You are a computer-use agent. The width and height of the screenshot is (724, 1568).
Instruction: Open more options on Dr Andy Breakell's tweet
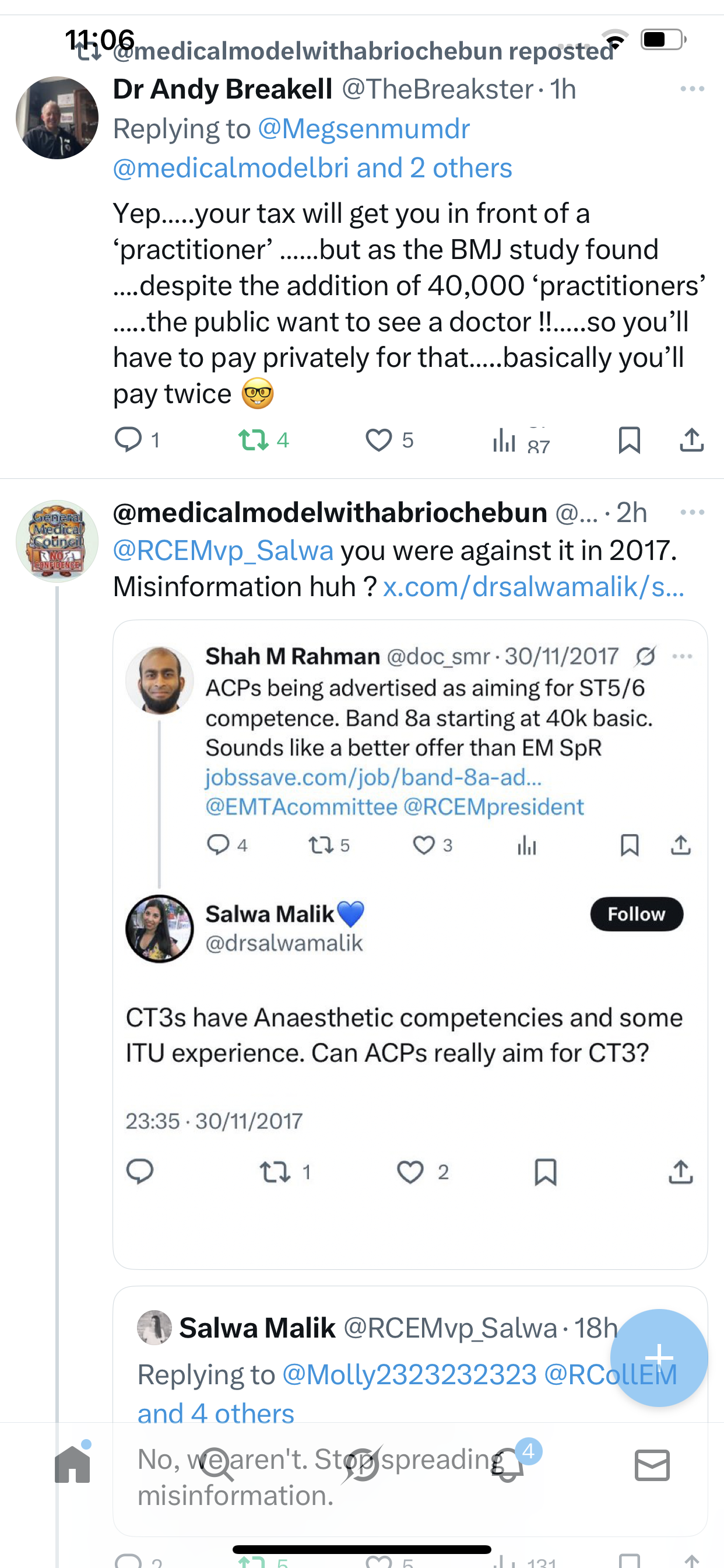click(x=693, y=89)
